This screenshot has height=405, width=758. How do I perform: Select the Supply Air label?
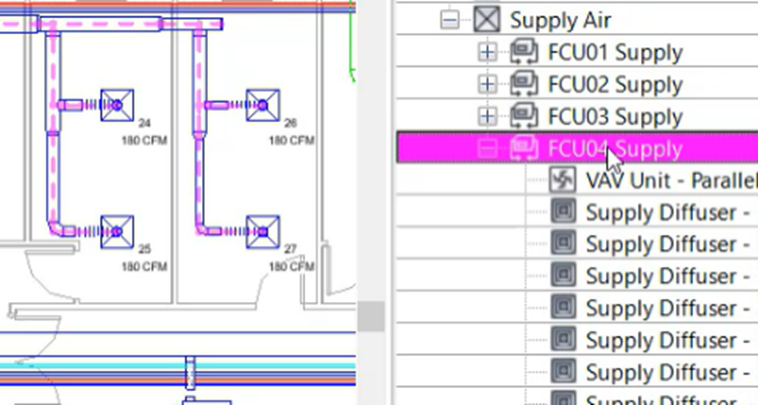(560, 20)
